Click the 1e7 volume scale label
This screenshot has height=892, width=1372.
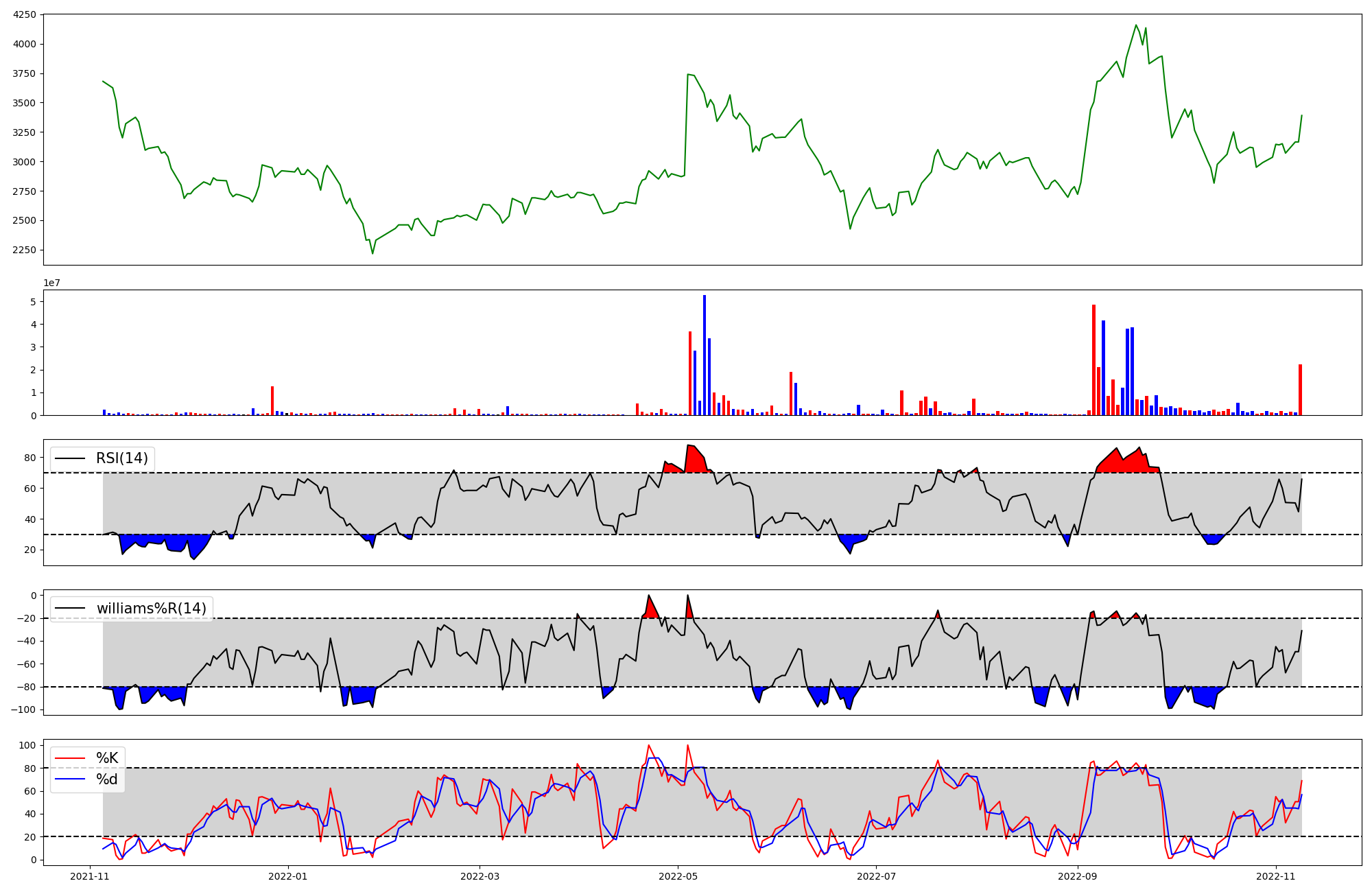pos(51,283)
